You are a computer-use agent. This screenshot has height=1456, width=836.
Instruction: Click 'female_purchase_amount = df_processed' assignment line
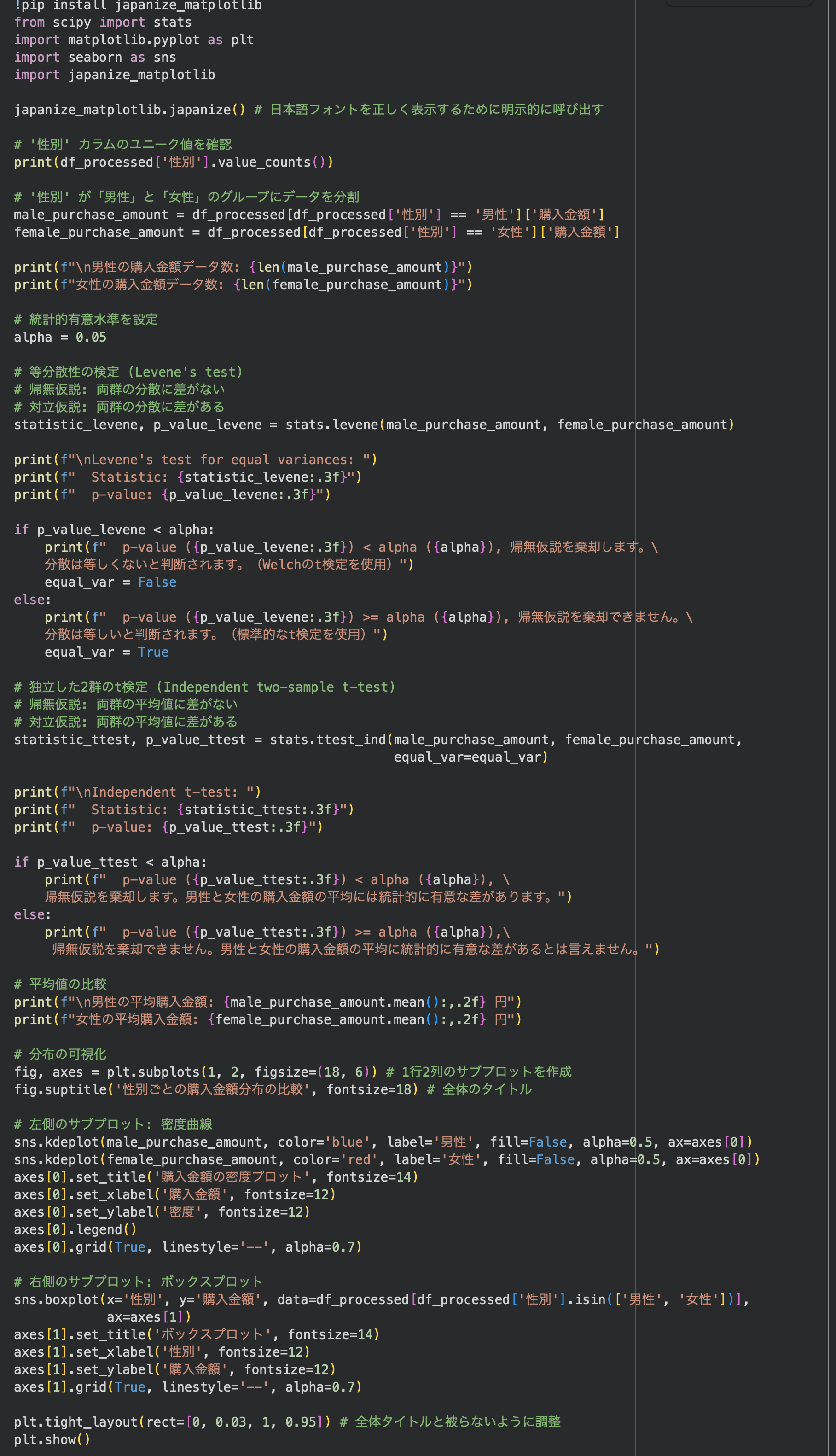pyautogui.click(x=317, y=232)
